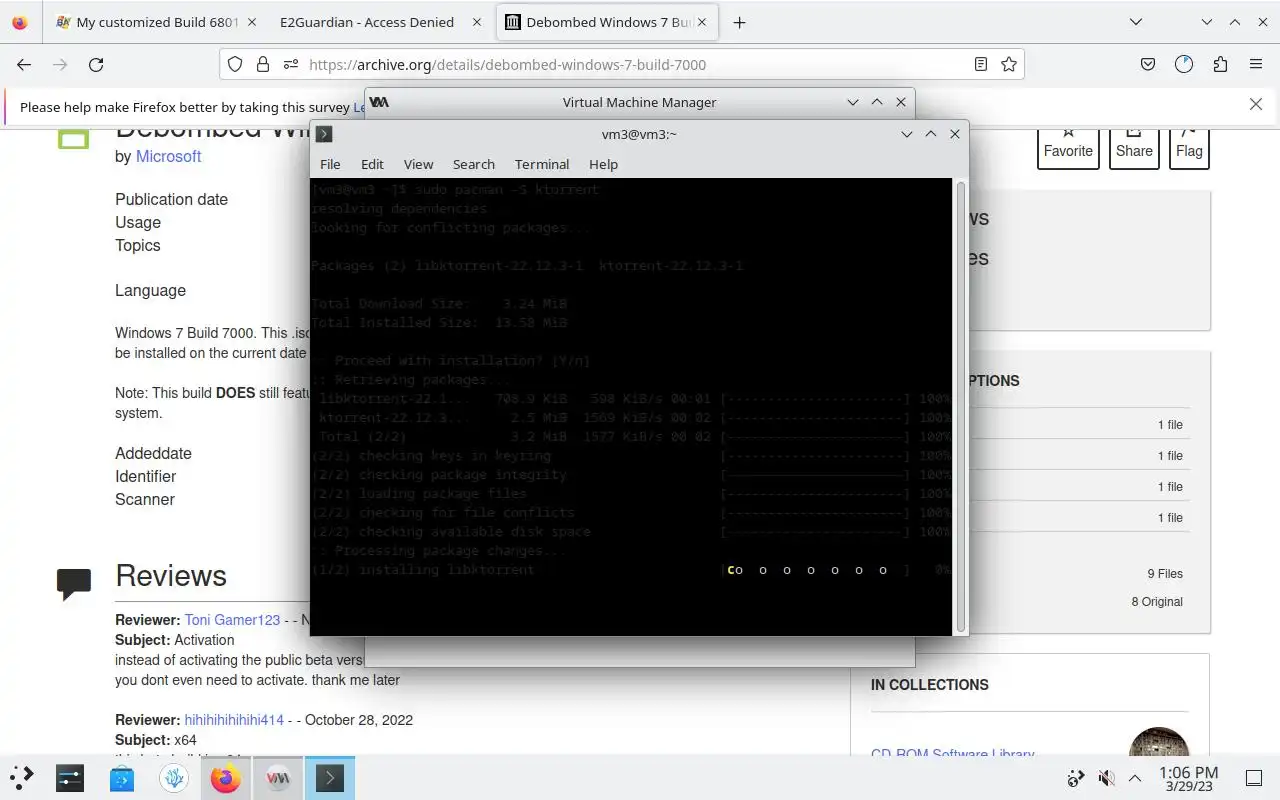This screenshot has height=800, width=1280.
Task: Open a new Firefox tab
Action: point(739,22)
